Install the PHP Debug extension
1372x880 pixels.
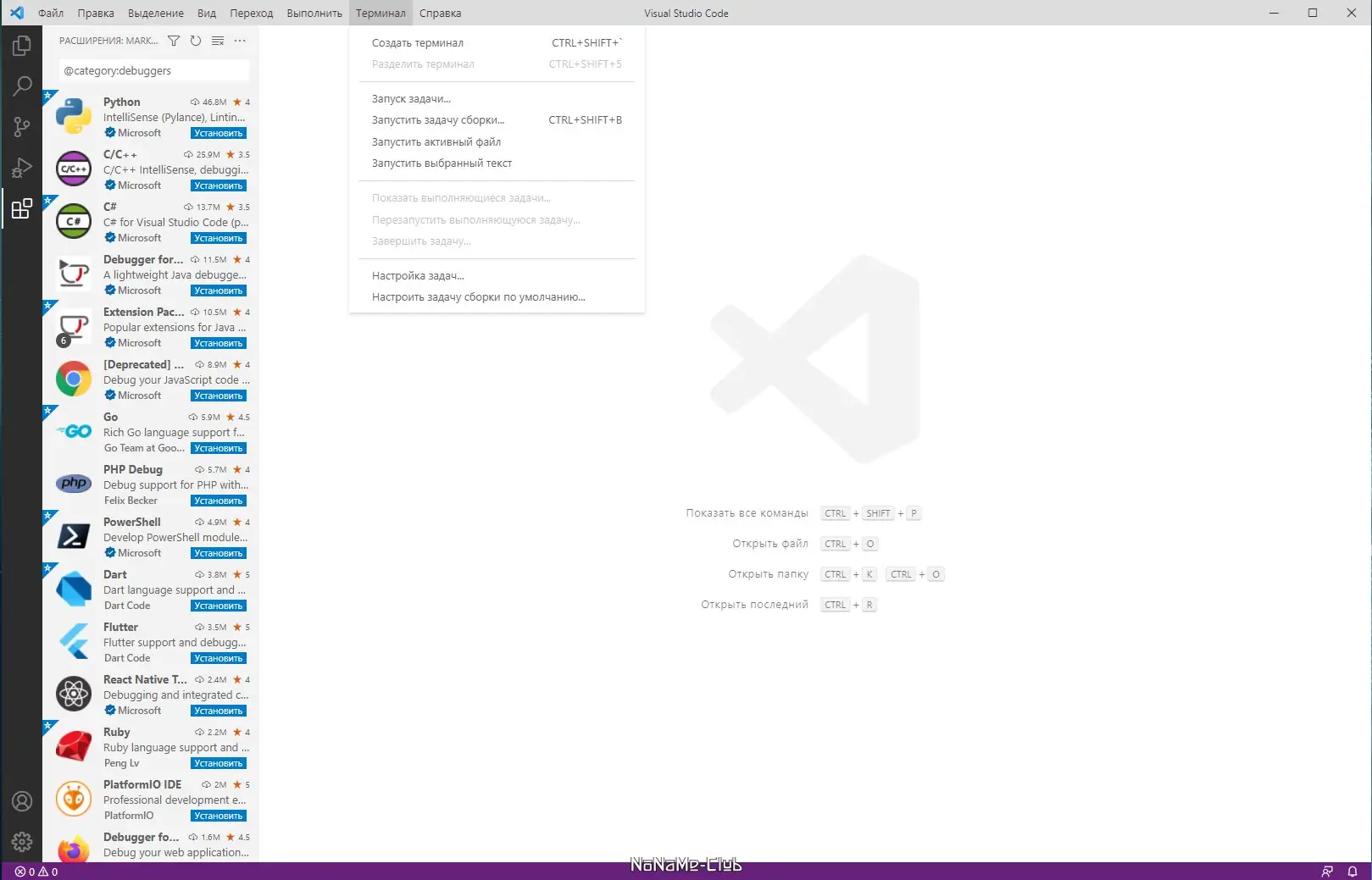(219, 501)
